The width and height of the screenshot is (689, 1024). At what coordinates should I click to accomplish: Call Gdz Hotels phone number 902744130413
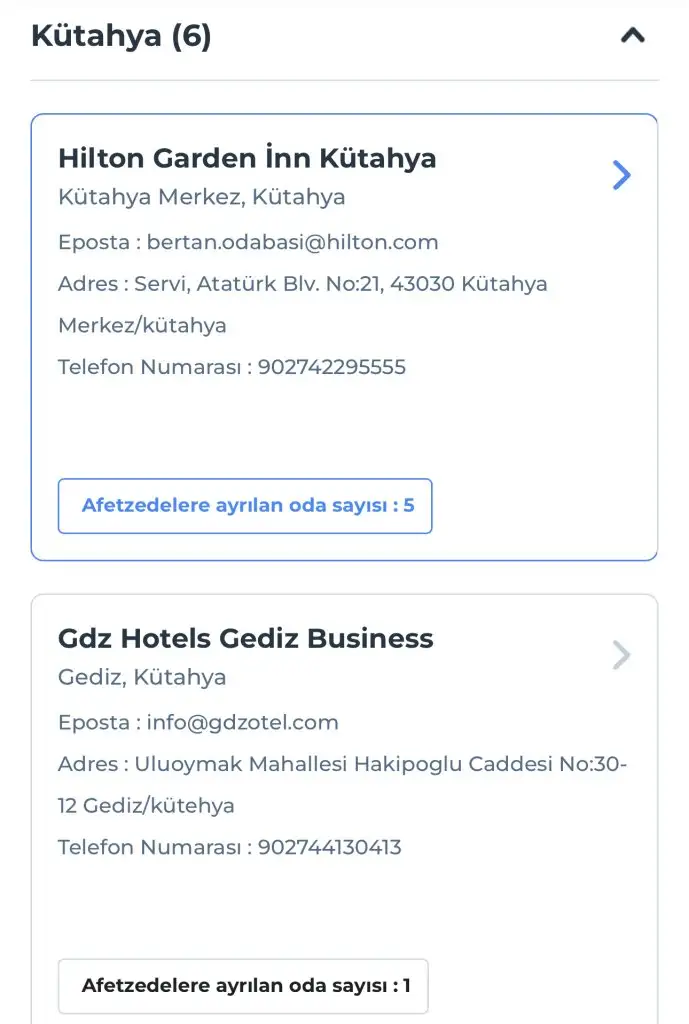[330, 847]
